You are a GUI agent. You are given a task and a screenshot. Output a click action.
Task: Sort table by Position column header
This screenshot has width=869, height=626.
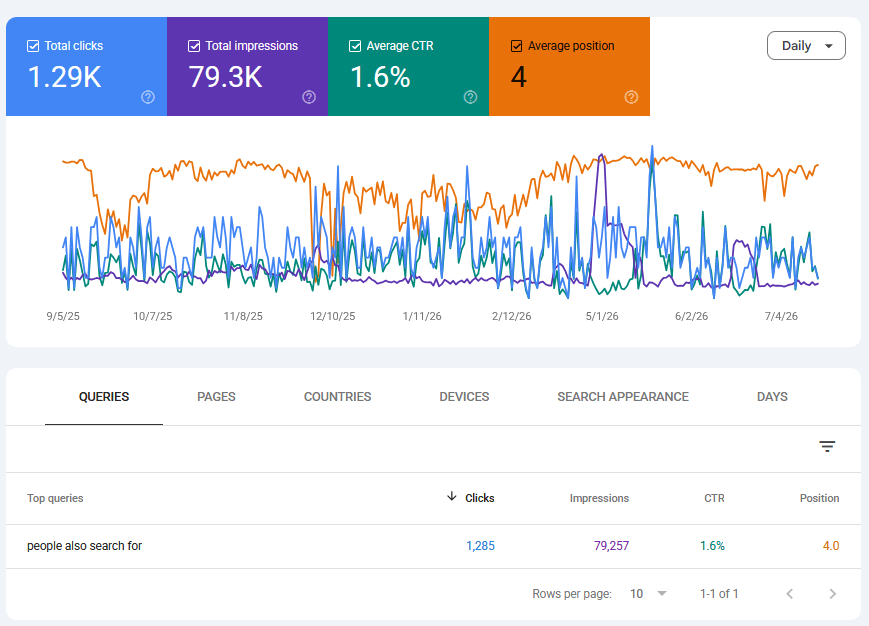point(819,498)
